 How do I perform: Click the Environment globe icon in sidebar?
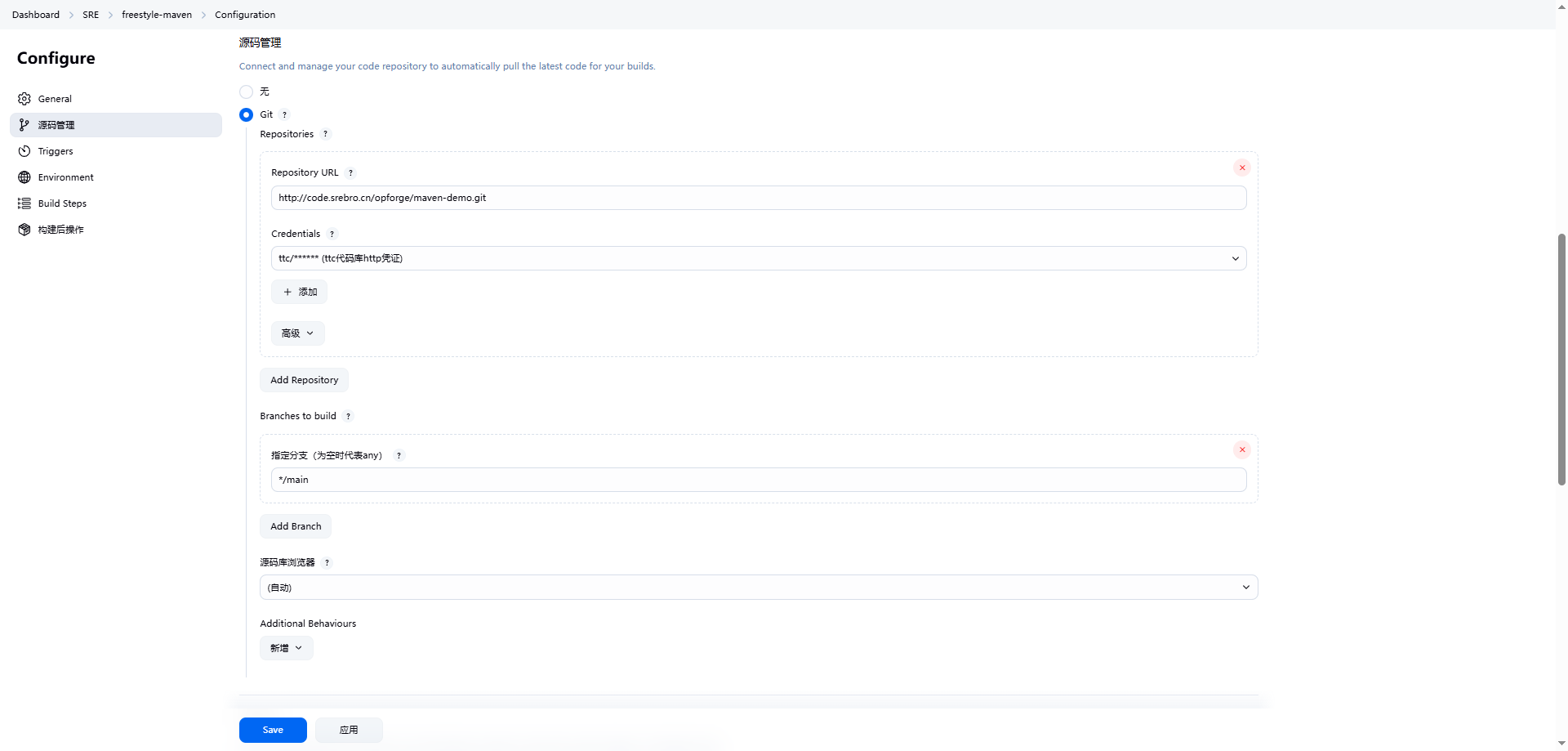pyautogui.click(x=24, y=177)
